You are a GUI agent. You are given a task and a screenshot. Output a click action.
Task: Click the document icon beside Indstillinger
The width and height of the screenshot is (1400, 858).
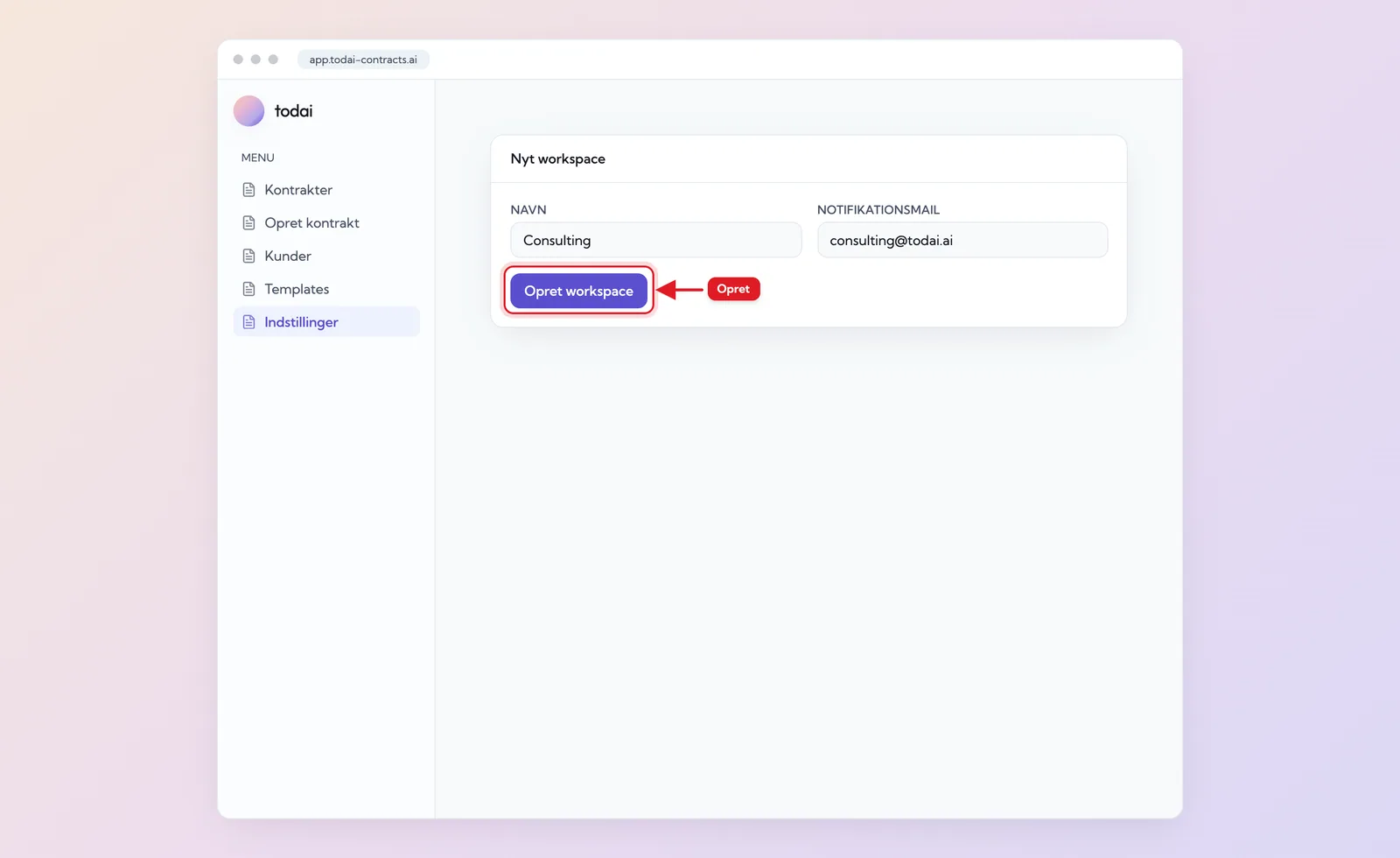pyautogui.click(x=248, y=322)
